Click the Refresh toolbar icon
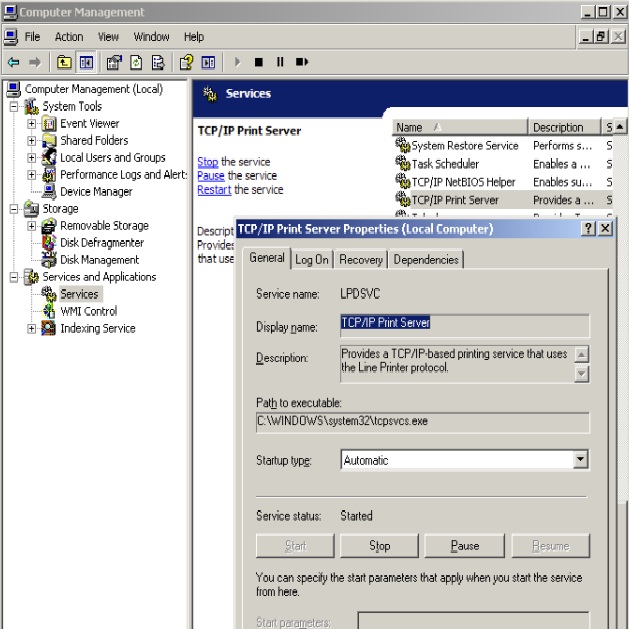629x629 pixels. [x=136, y=62]
